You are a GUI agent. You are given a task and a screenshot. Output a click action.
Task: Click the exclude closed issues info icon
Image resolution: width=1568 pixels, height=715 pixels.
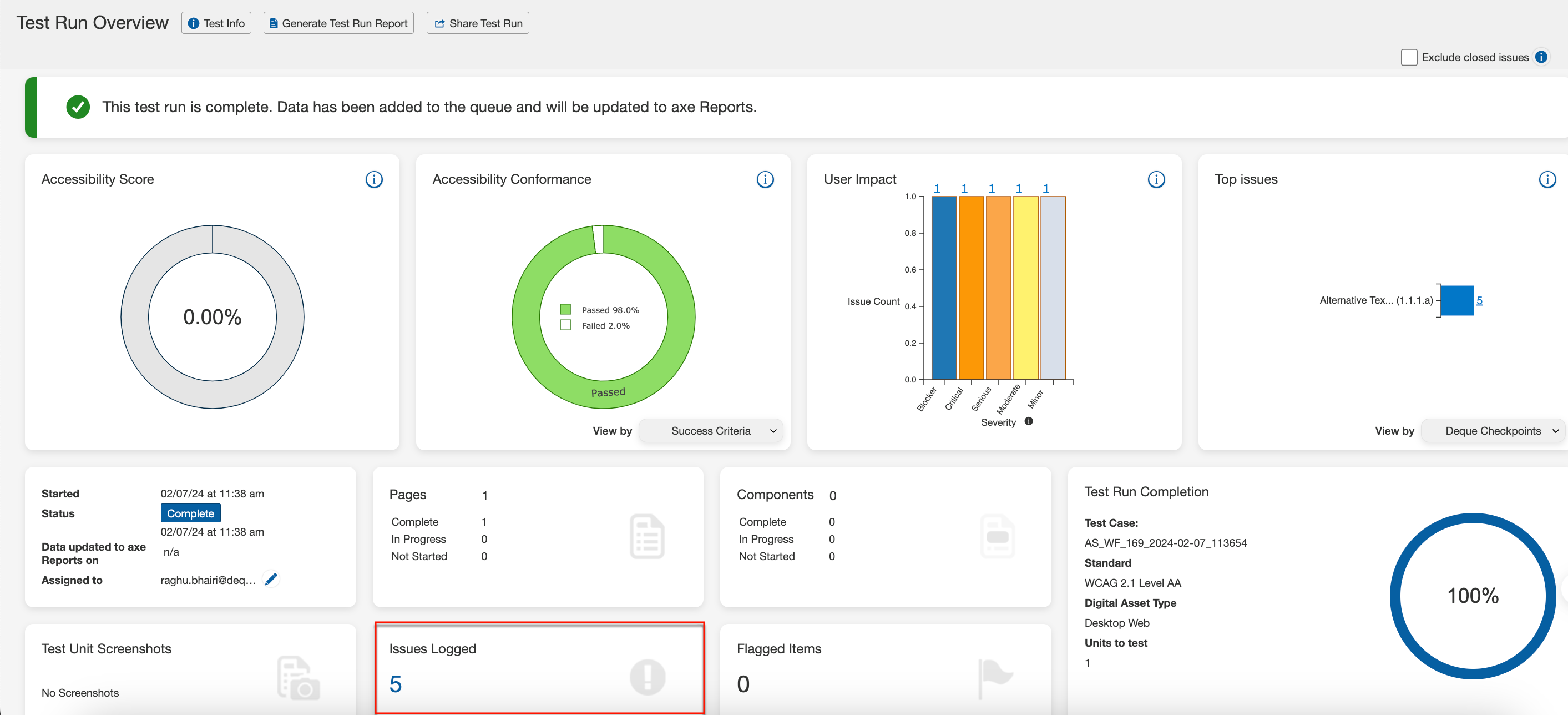click(1541, 57)
